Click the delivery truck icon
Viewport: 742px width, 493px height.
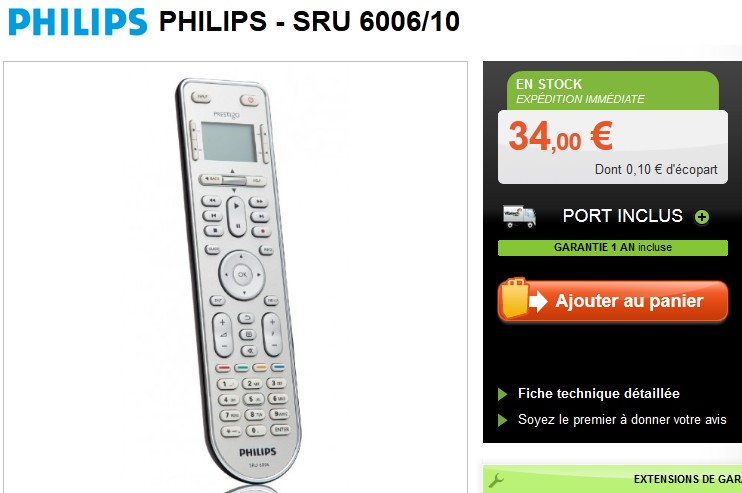tap(519, 217)
